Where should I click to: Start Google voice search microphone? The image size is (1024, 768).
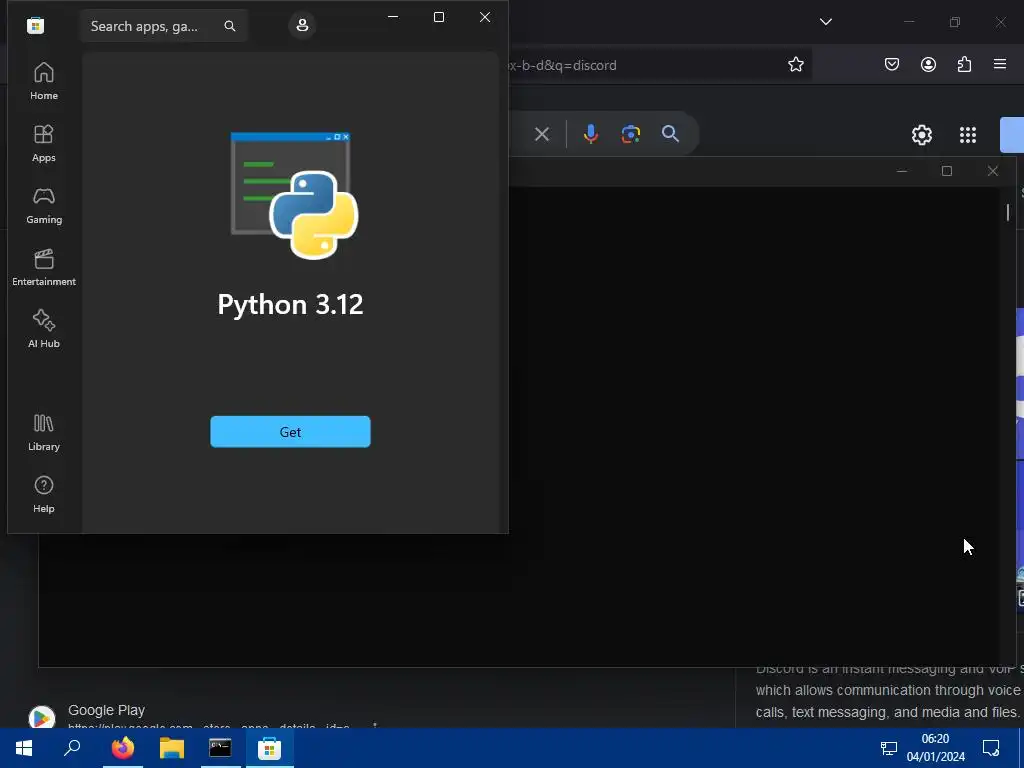tap(590, 134)
